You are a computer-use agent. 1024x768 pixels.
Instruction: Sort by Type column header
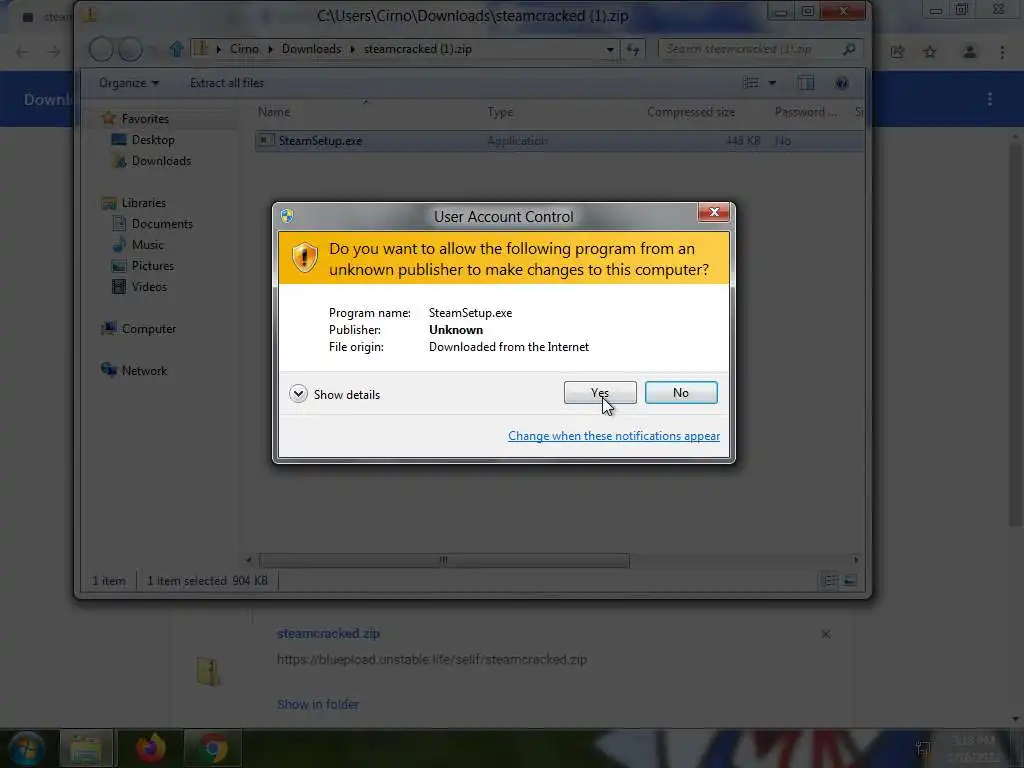(x=500, y=112)
